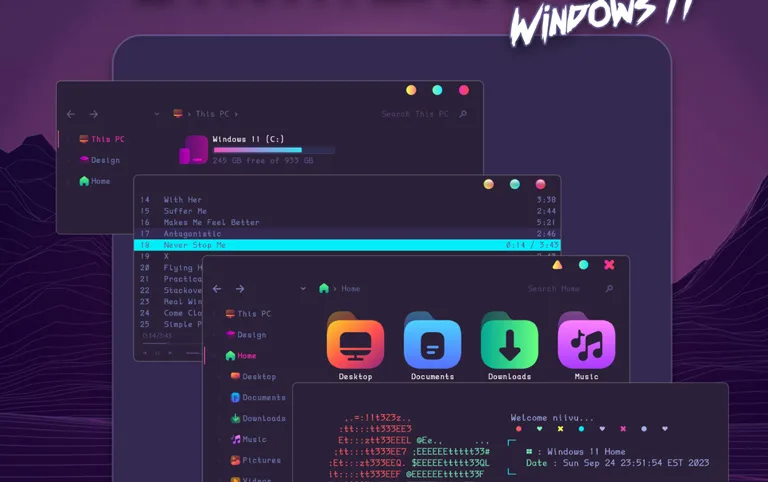Screen dimensions: 768x482
Task: Open Downloads in Home window sidebar
Action: click(x=258, y=418)
